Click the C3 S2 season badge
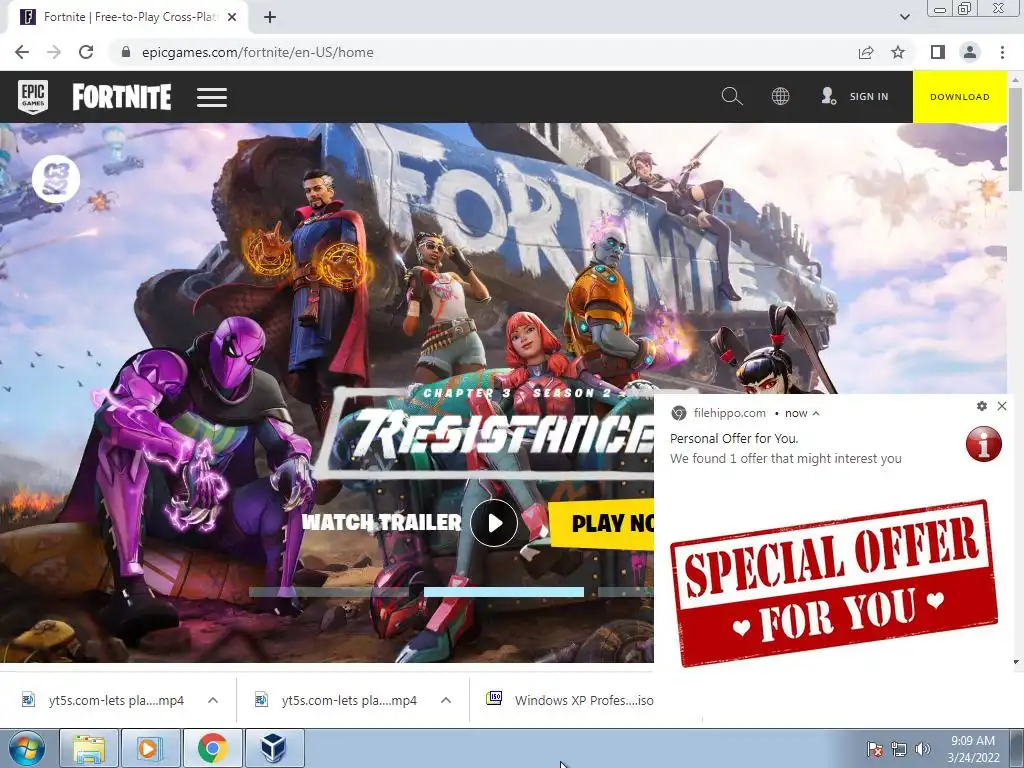 (56, 179)
